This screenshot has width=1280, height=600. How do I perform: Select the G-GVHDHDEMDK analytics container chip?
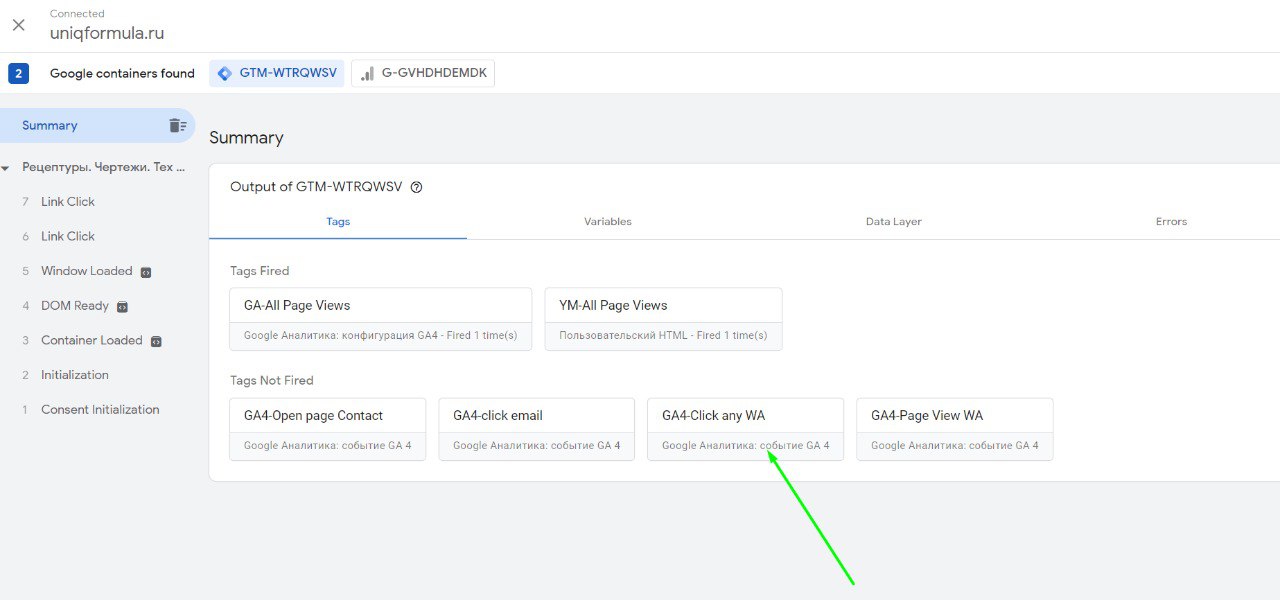point(423,73)
